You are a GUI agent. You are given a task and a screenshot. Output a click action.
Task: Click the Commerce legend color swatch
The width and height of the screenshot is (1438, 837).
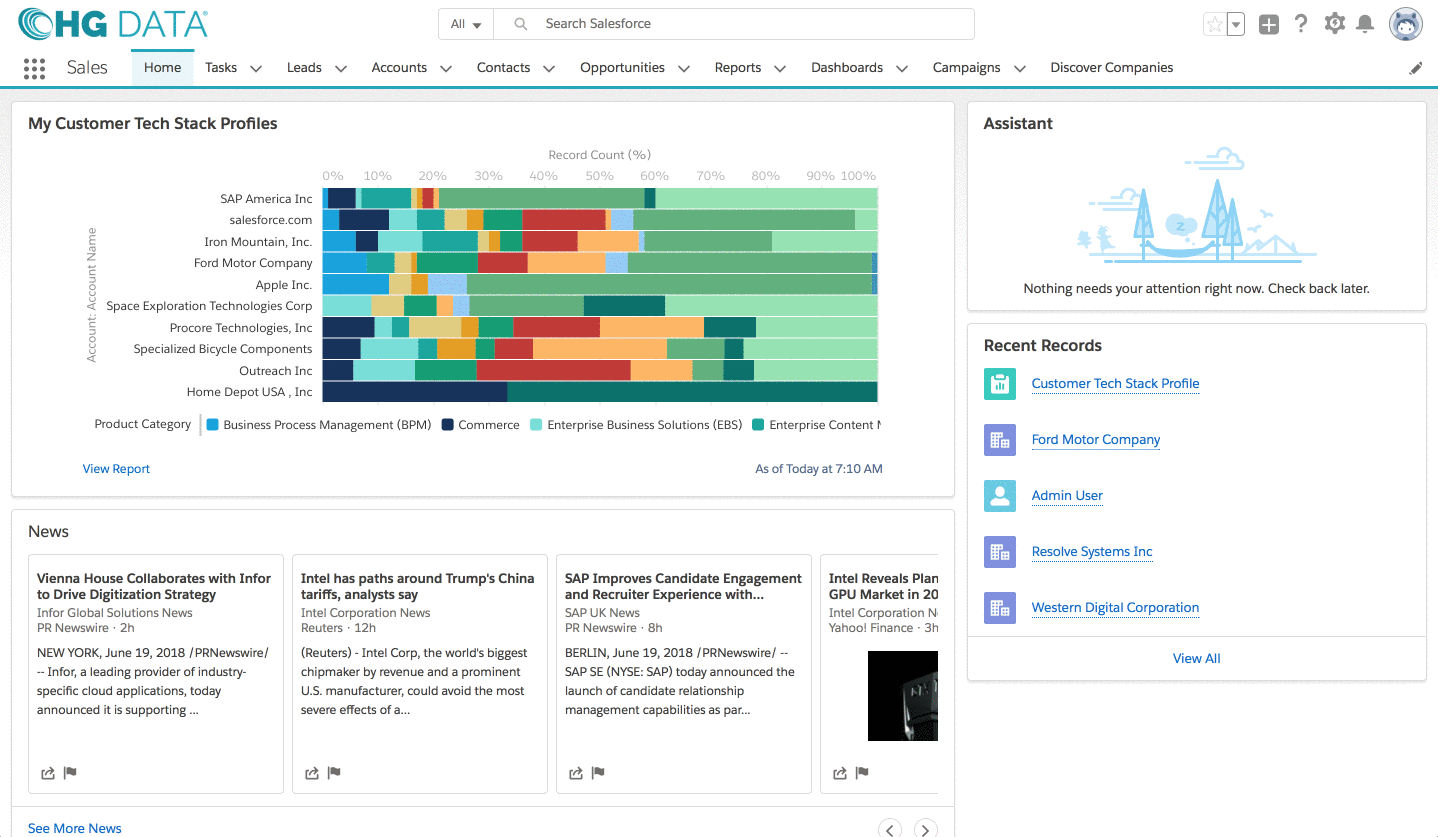[x=448, y=425]
